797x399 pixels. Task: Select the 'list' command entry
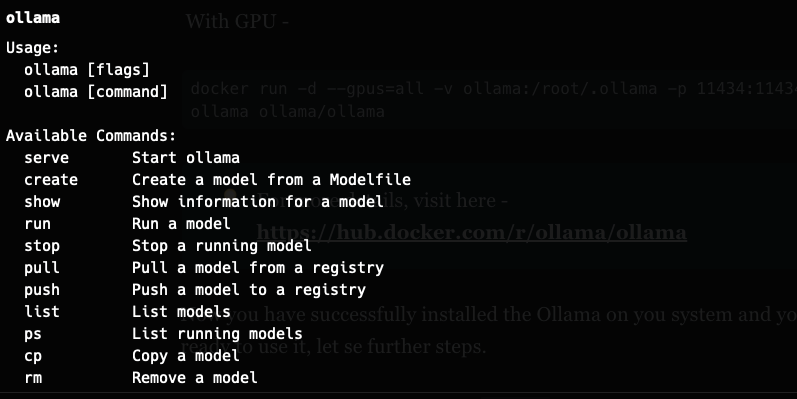(x=42, y=311)
